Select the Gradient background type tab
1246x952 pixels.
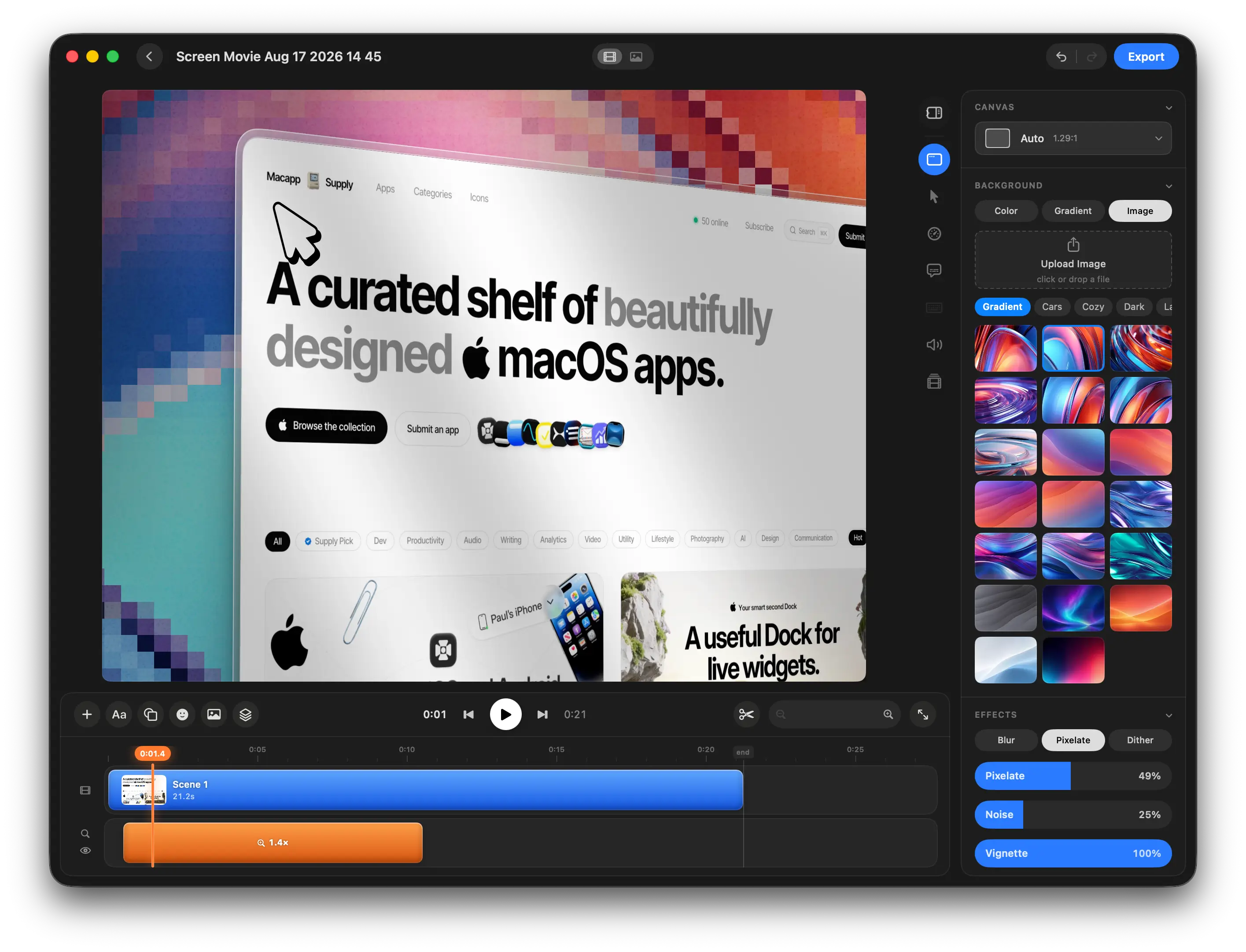click(1073, 211)
